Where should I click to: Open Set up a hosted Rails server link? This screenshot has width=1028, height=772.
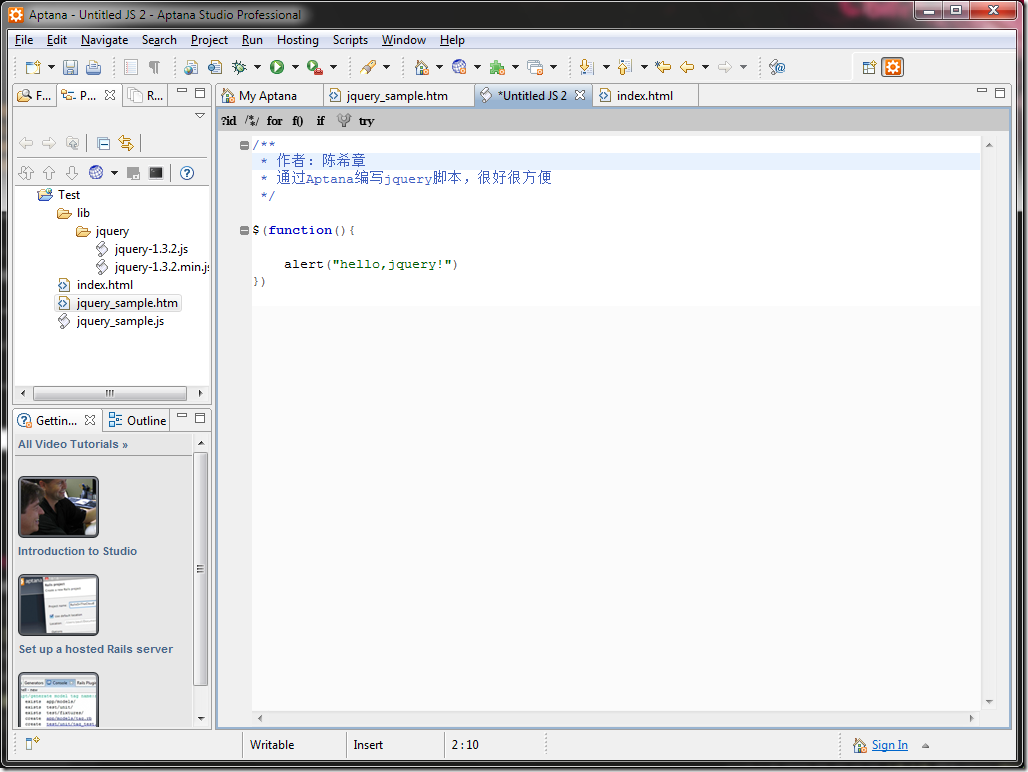96,649
